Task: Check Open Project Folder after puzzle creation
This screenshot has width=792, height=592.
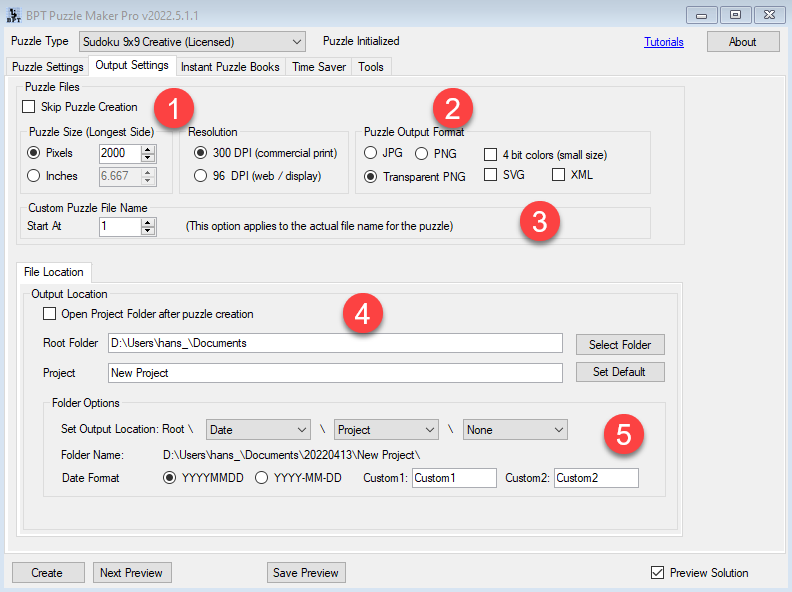Action: click(x=50, y=314)
